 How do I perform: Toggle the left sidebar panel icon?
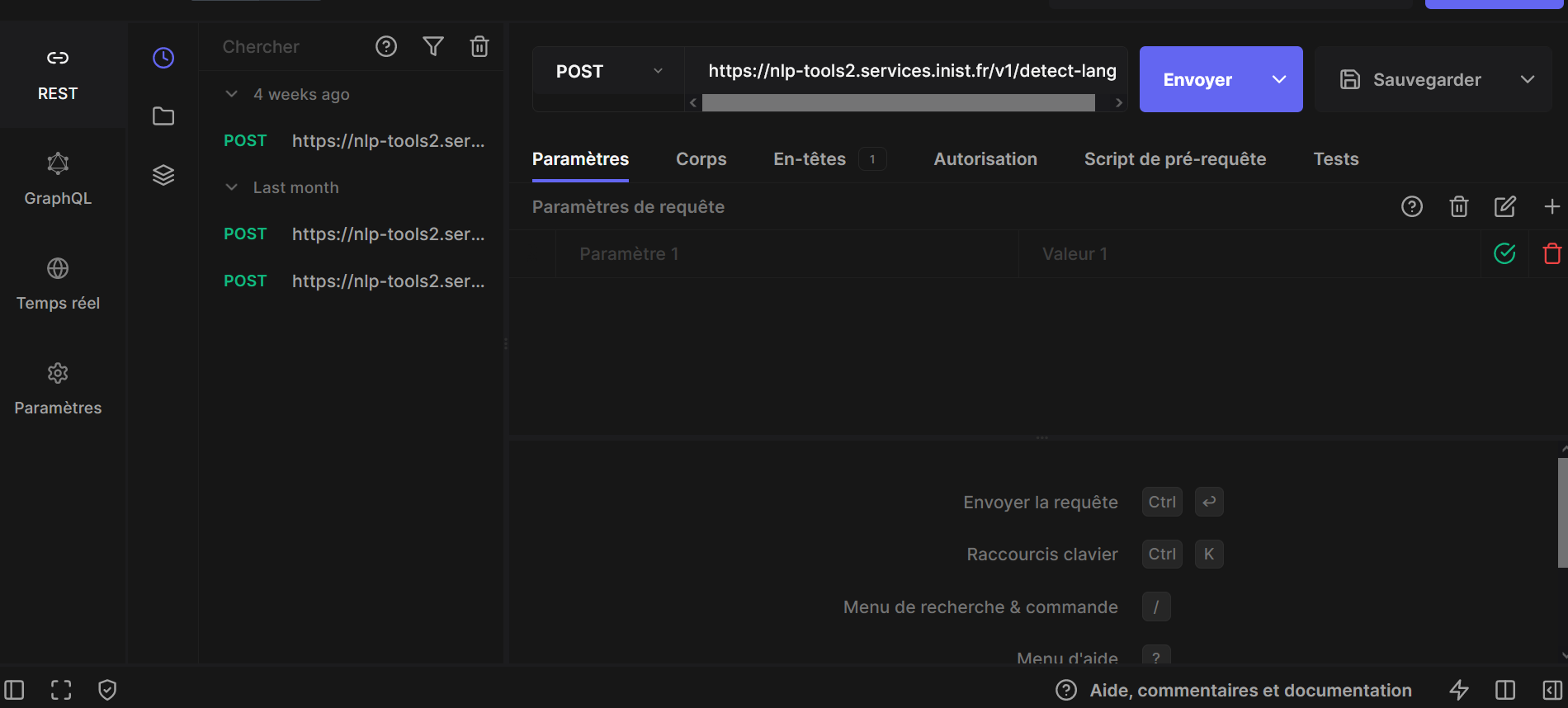[15, 690]
